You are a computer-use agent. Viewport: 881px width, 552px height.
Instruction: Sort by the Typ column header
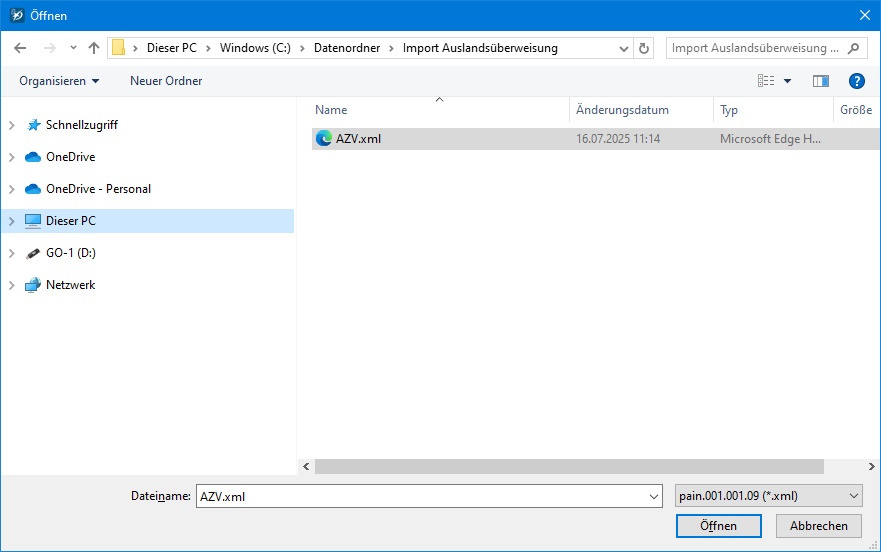point(773,110)
